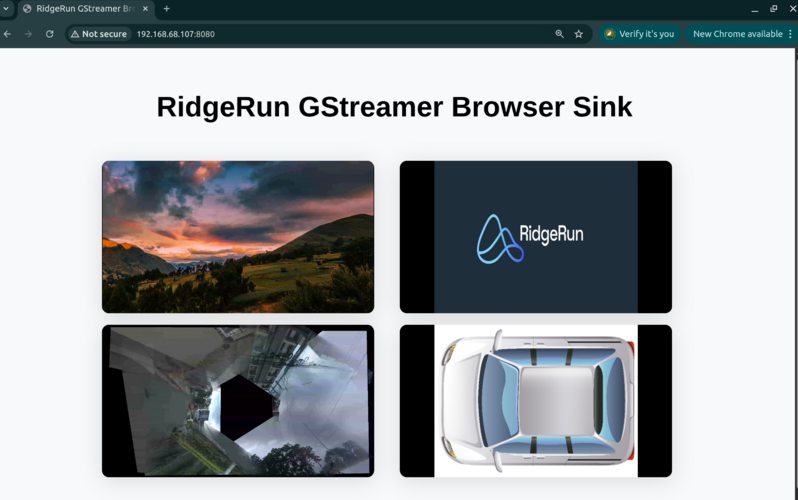Click the distorted fisheye camera video
The height and width of the screenshot is (500, 798).
click(x=238, y=400)
